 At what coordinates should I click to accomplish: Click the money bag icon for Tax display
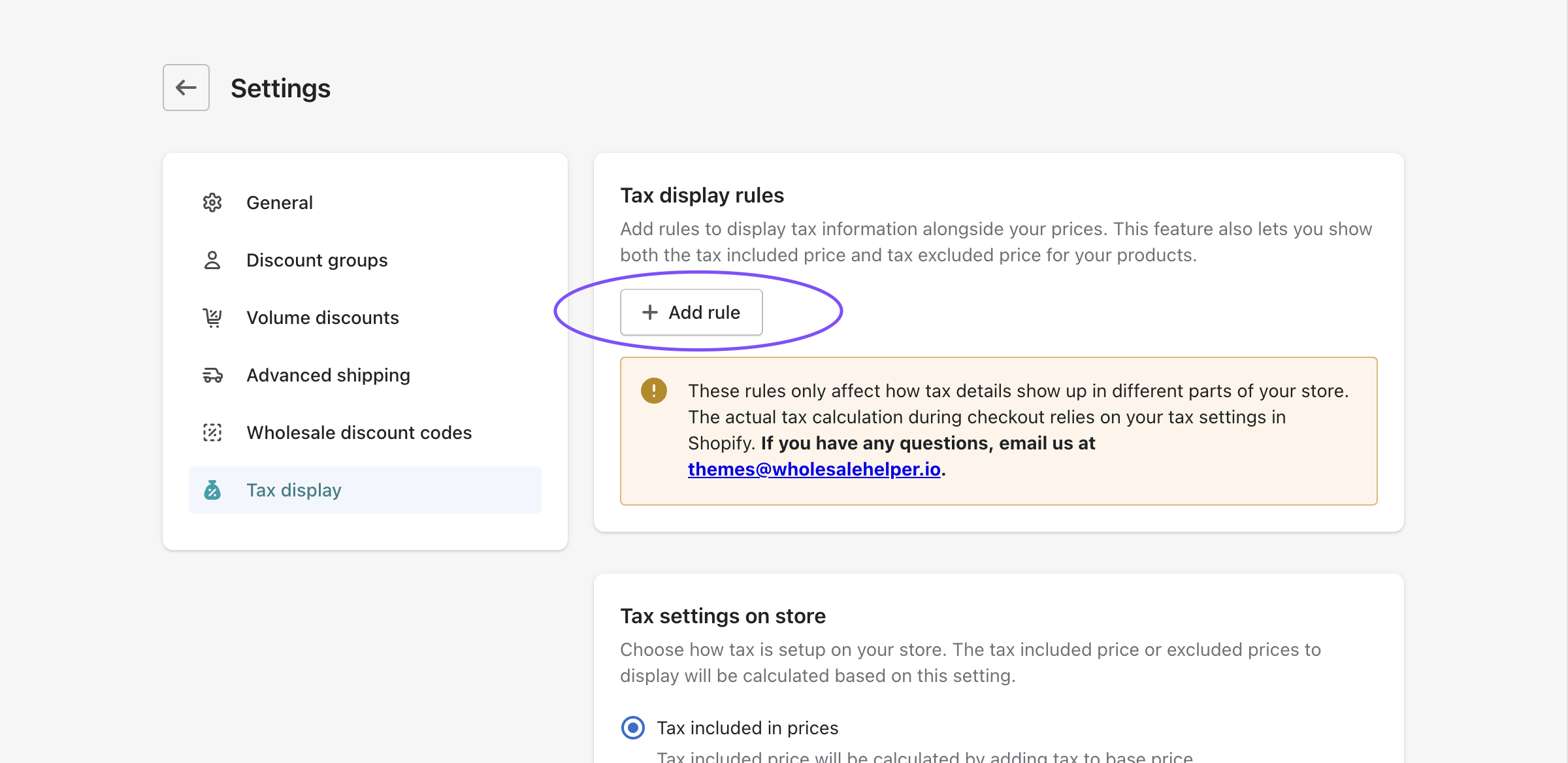coord(212,489)
